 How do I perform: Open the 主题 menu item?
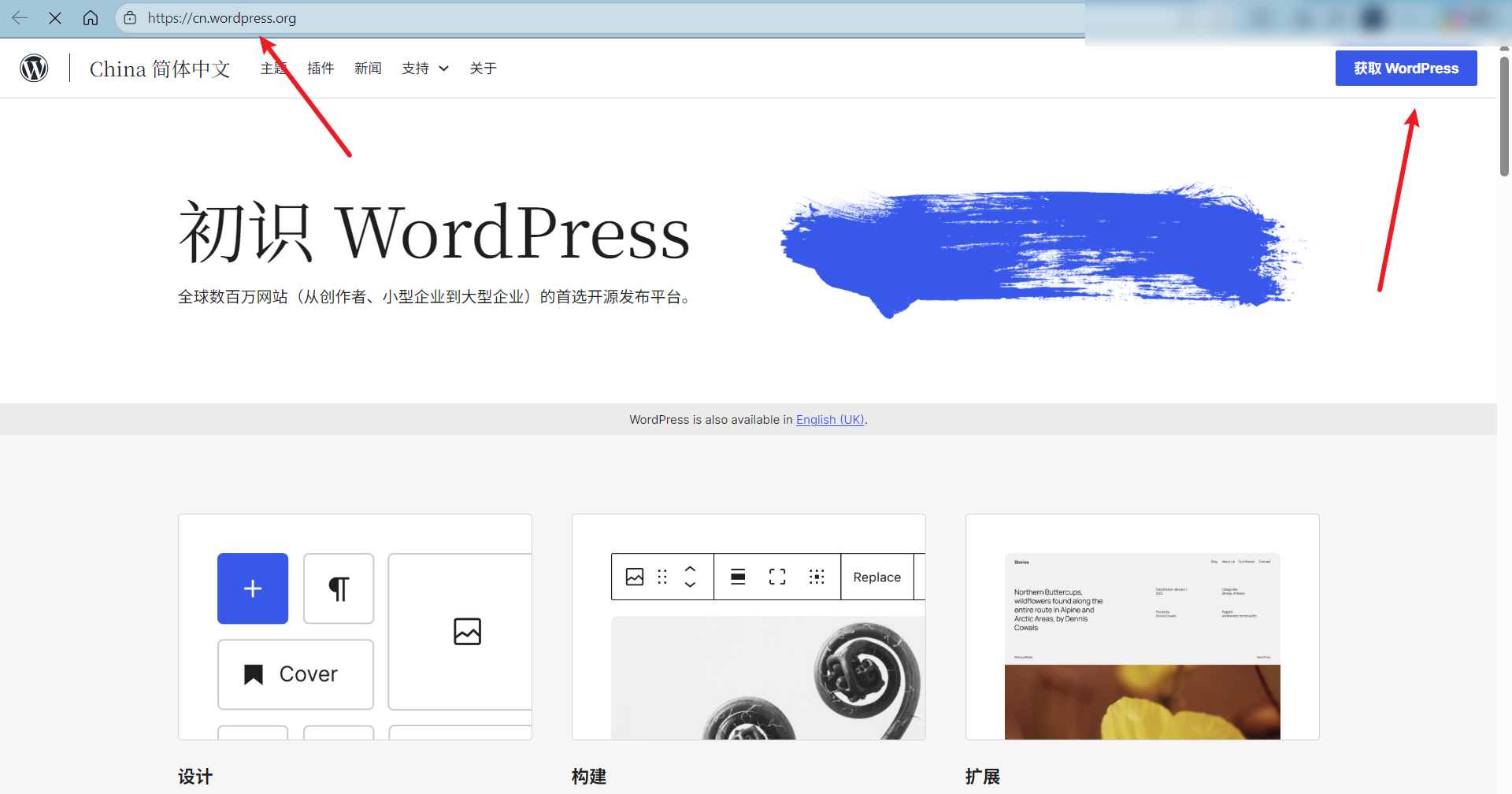click(273, 69)
